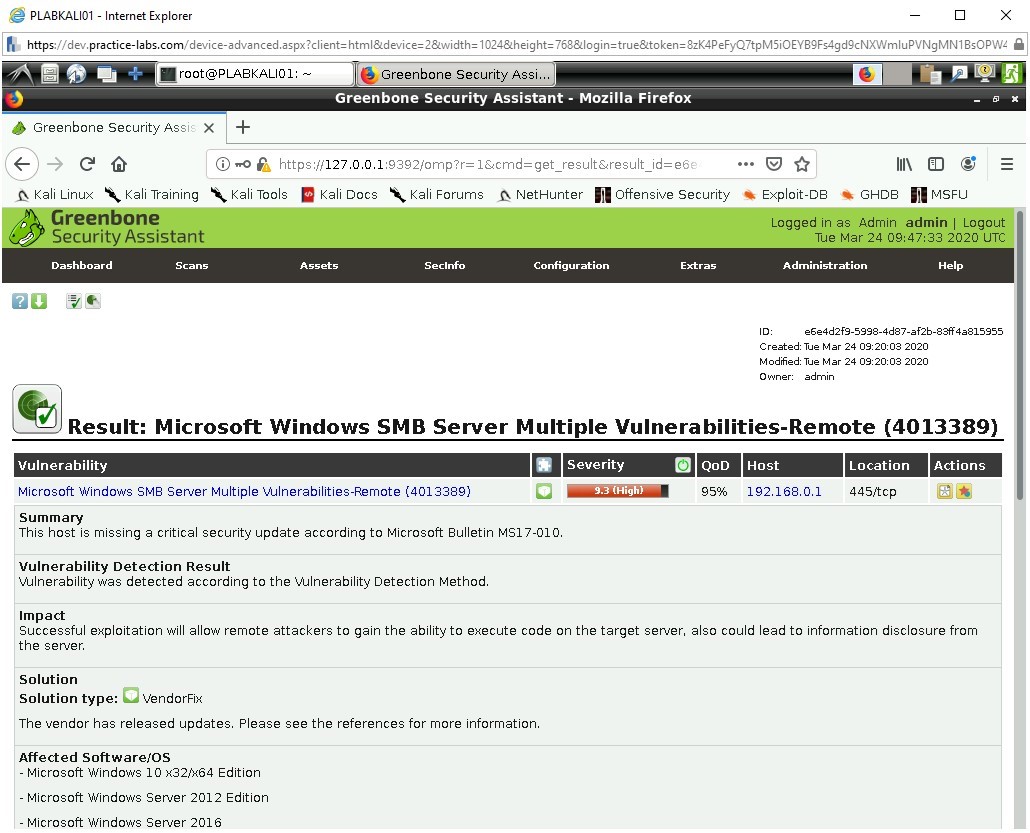Open the Firefox menu via hamburger icon
1030x833 pixels.
point(1007,164)
